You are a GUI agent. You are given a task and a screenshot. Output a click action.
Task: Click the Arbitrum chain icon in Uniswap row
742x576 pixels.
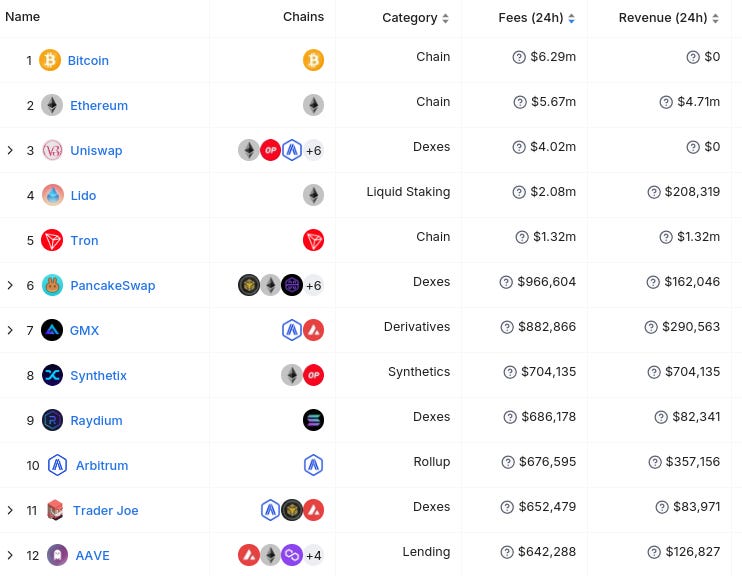coord(292,150)
